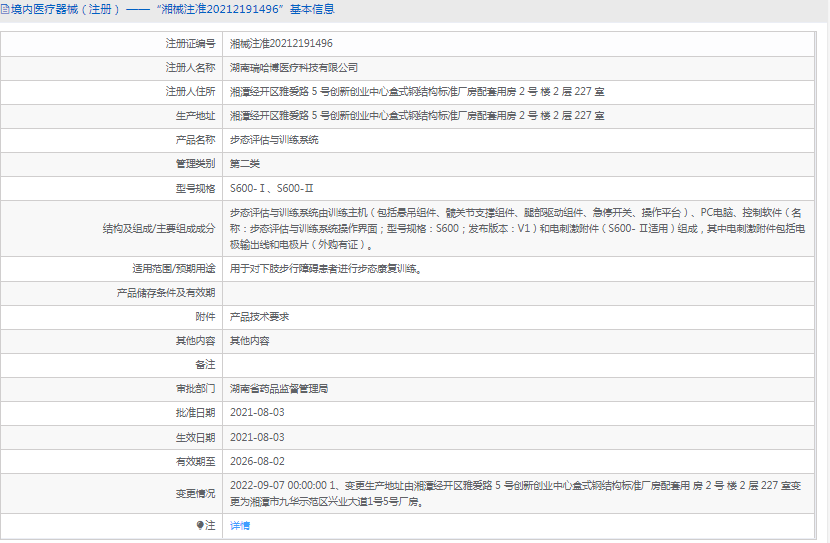830x543 pixels.
Task: Select product name 步态评估与训练系统
Action: [274, 140]
